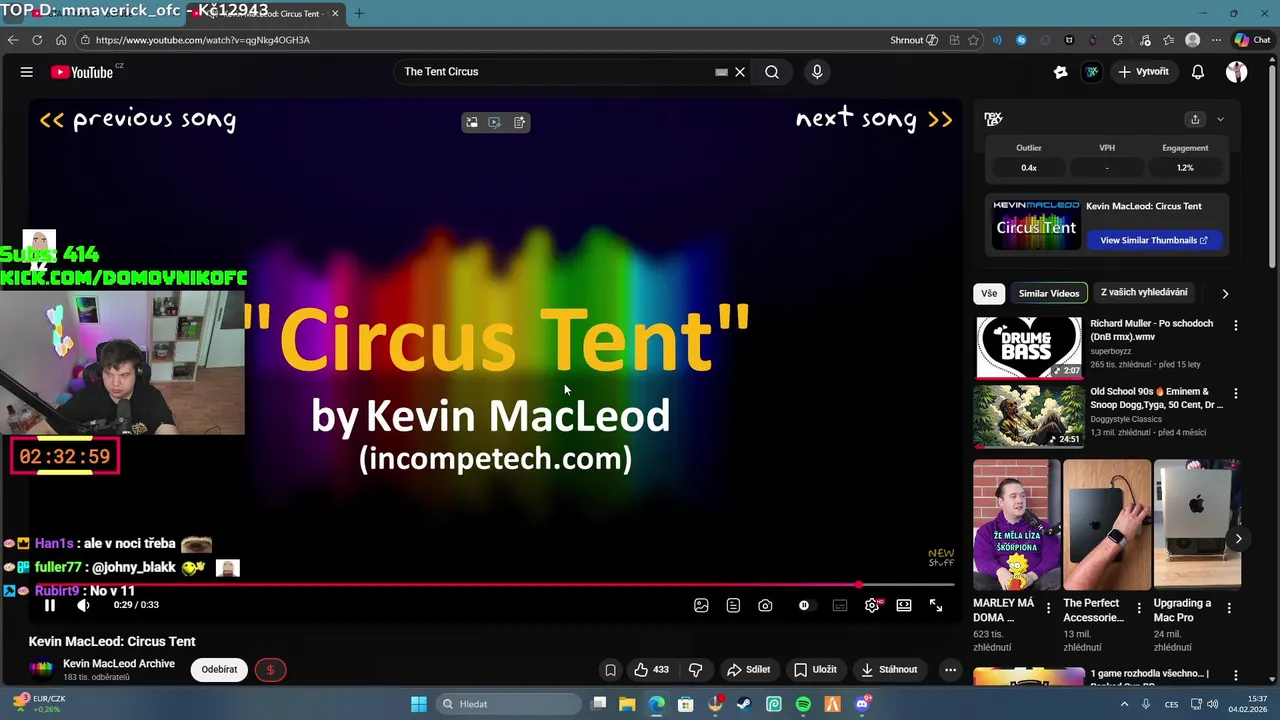Enter fullscreen mode
The image size is (1280, 720).
pyautogui.click(x=936, y=605)
